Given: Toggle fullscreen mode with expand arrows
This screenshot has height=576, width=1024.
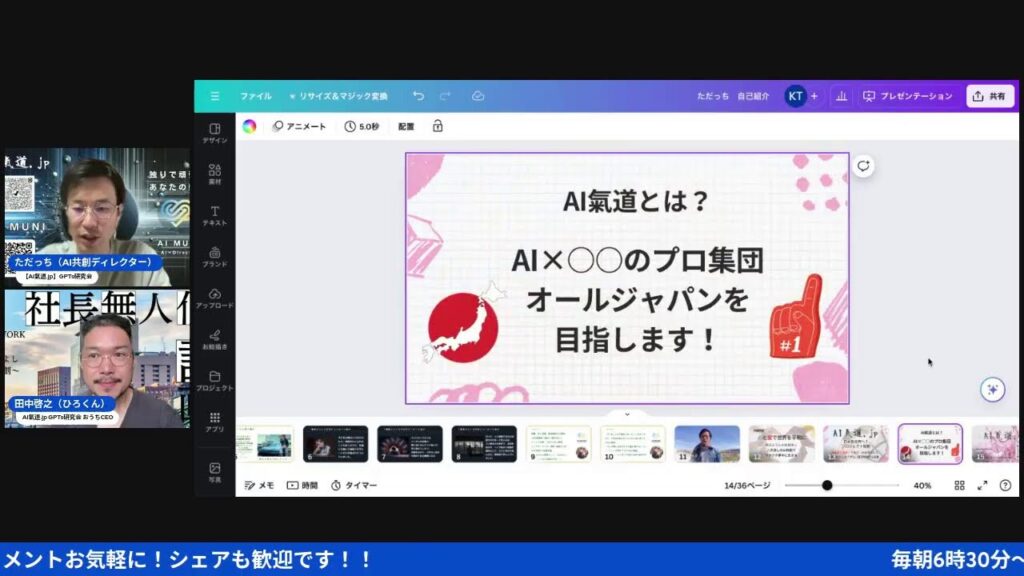Looking at the screenshot, I should pyautogui.click(x=982, y=485).
